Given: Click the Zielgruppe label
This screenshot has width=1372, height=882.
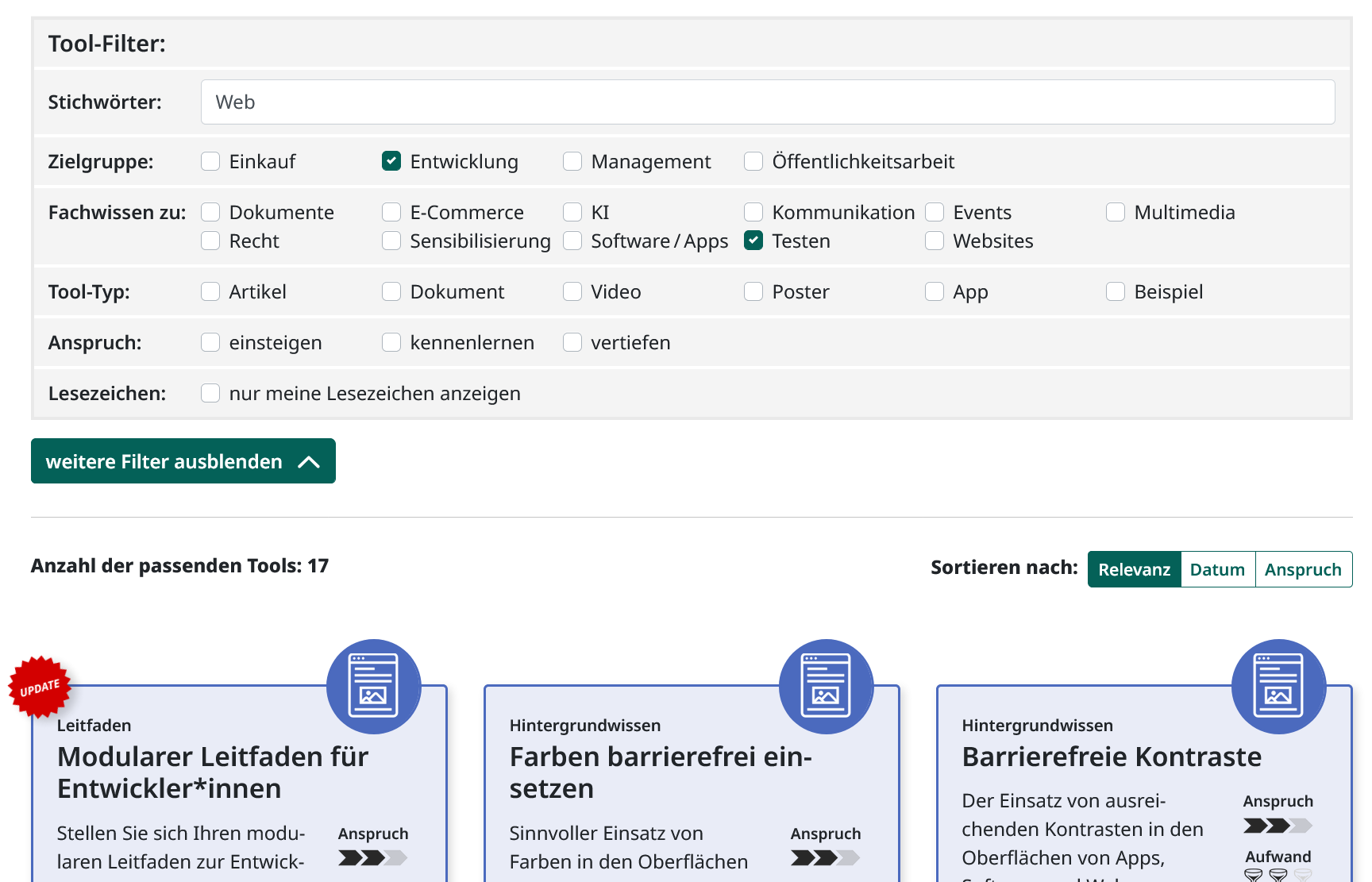Looking at the screenshot, I should [x=101, y=161].
